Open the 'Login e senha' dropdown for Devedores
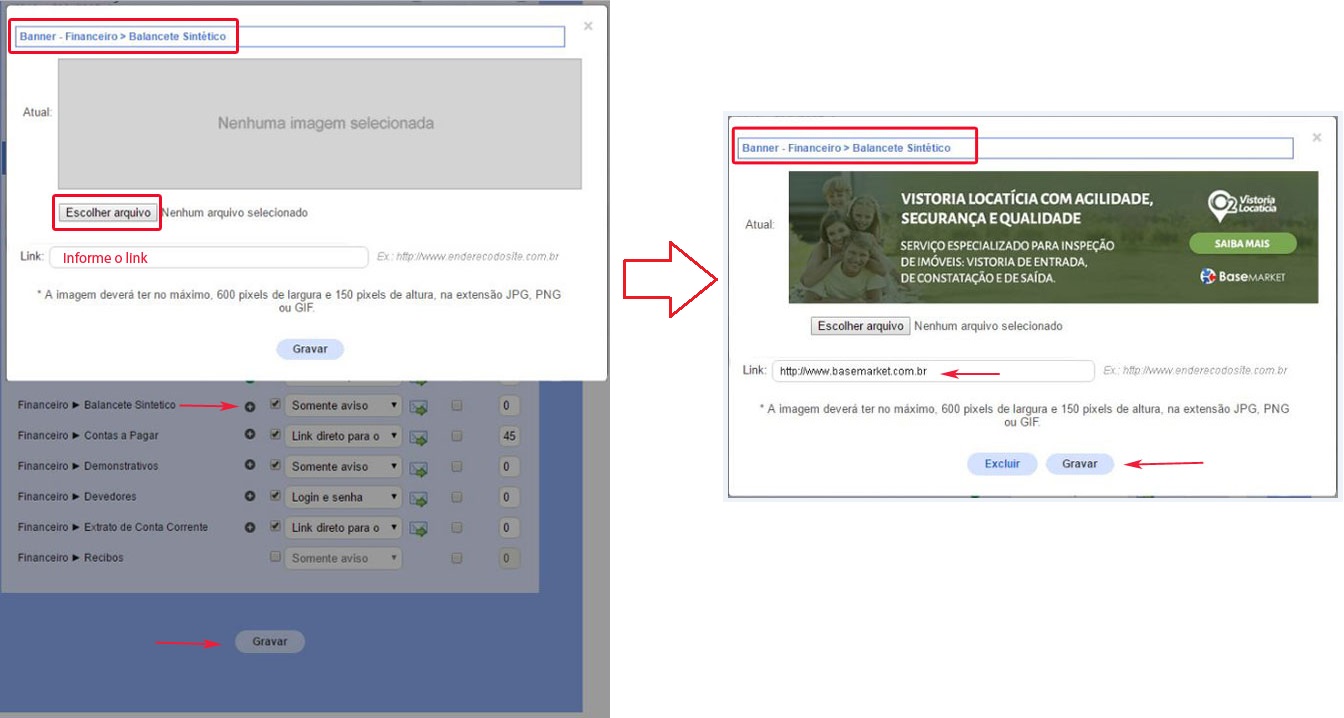This screenshot has height=718, width=1344. tap(344, 497)
